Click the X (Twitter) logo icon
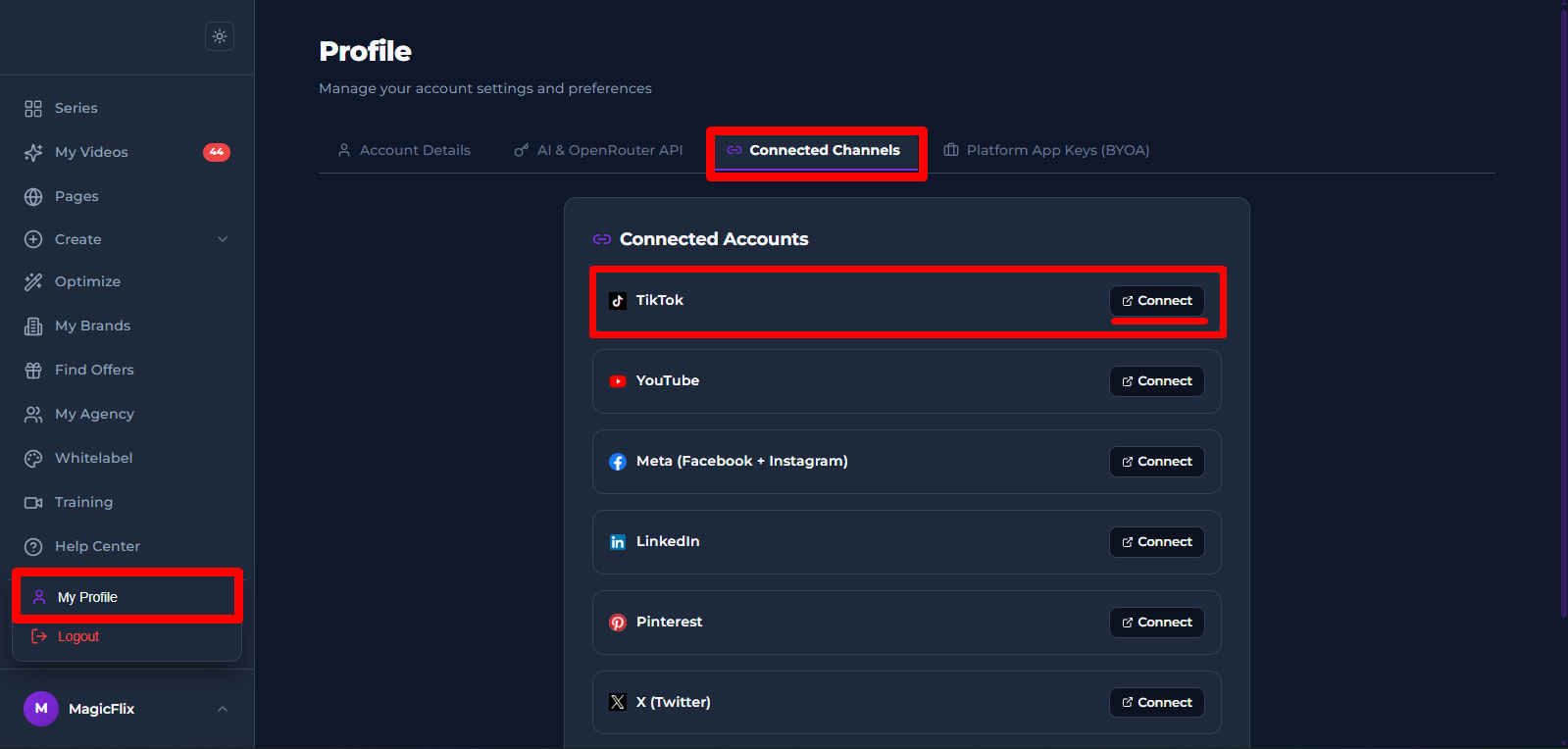This screenshot has height=749, width=1568. coord(618,702)
